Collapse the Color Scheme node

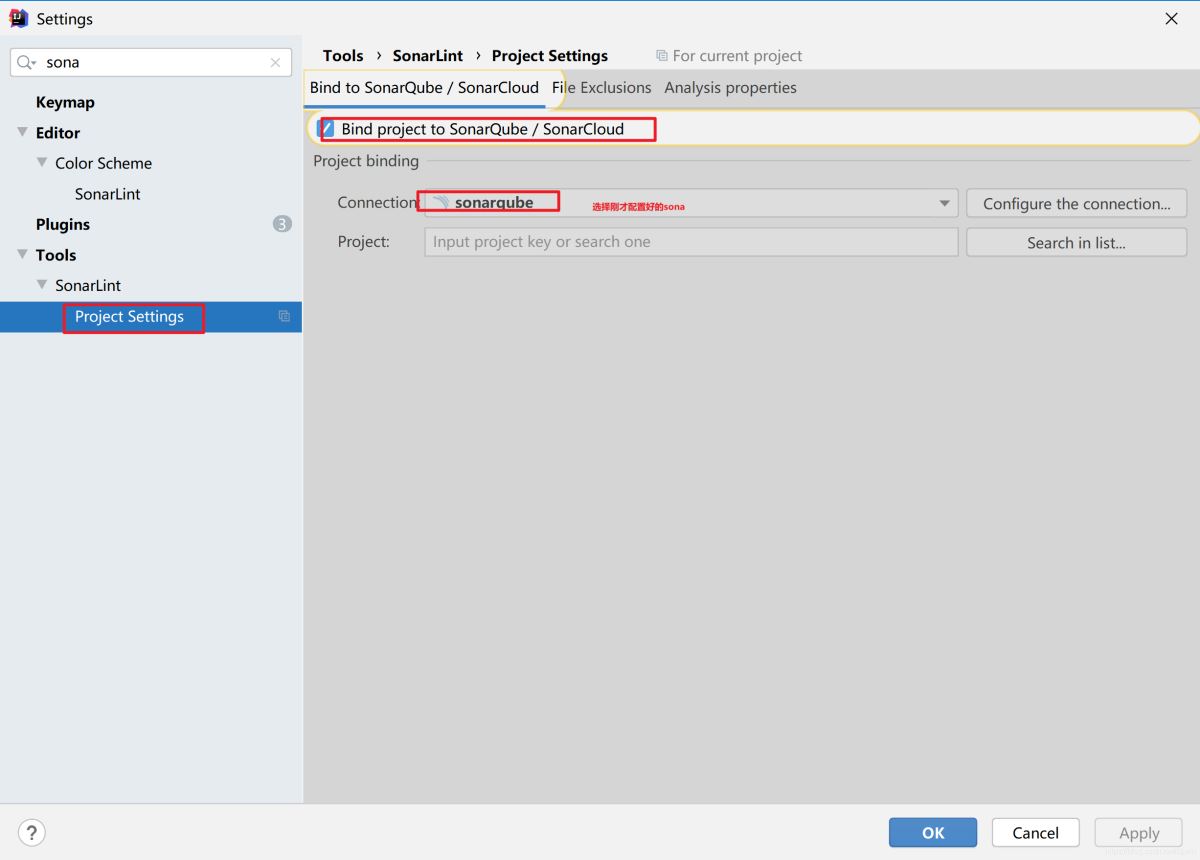(x=42, y=162)
